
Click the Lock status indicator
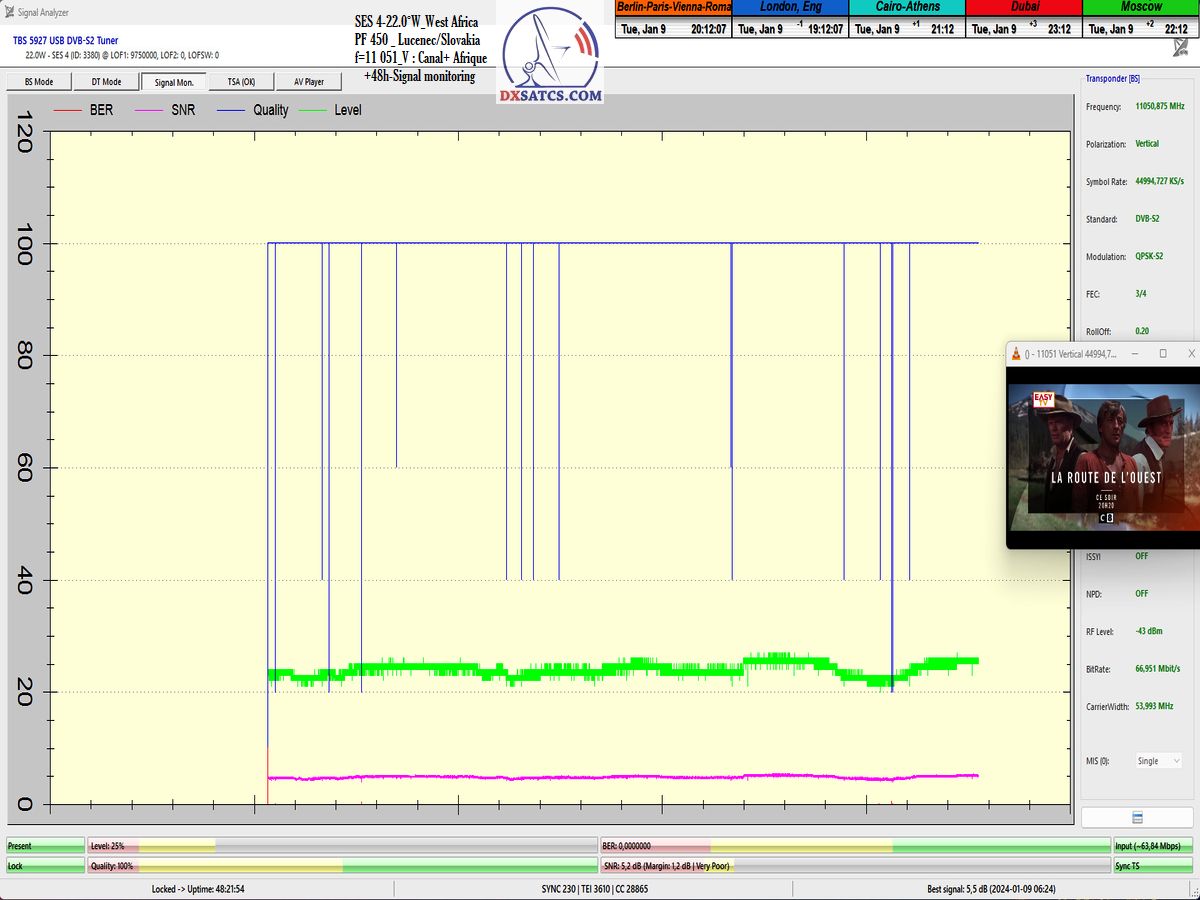click(45, 866)
